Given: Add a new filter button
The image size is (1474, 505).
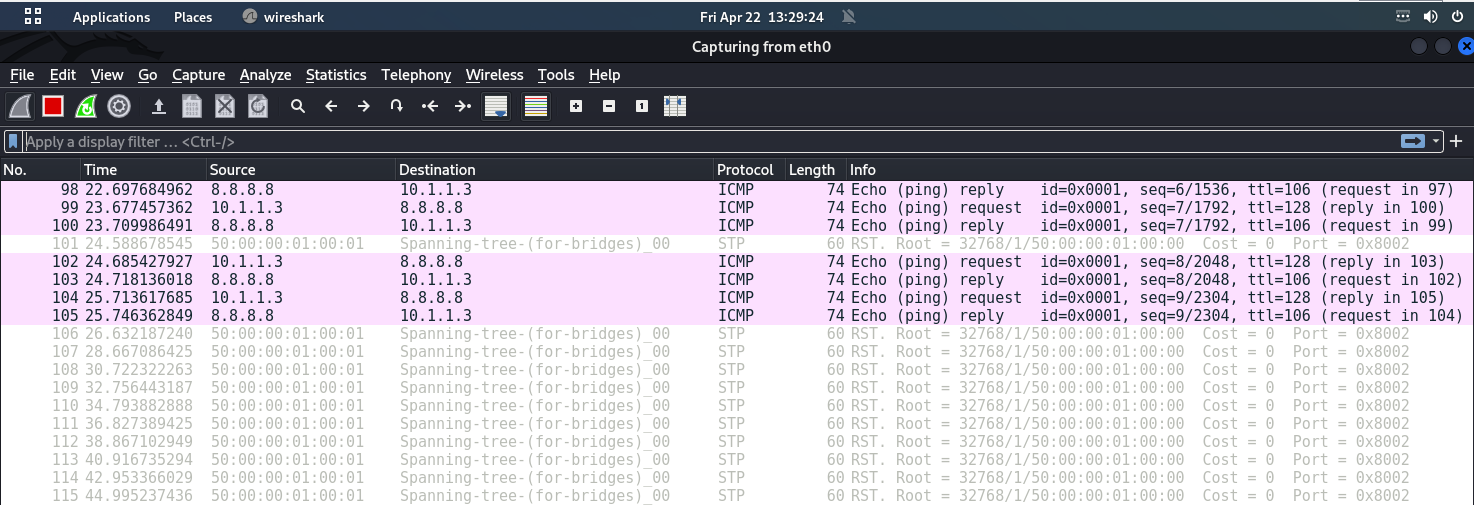Looking at the screenshot, I should point(1456,142).
